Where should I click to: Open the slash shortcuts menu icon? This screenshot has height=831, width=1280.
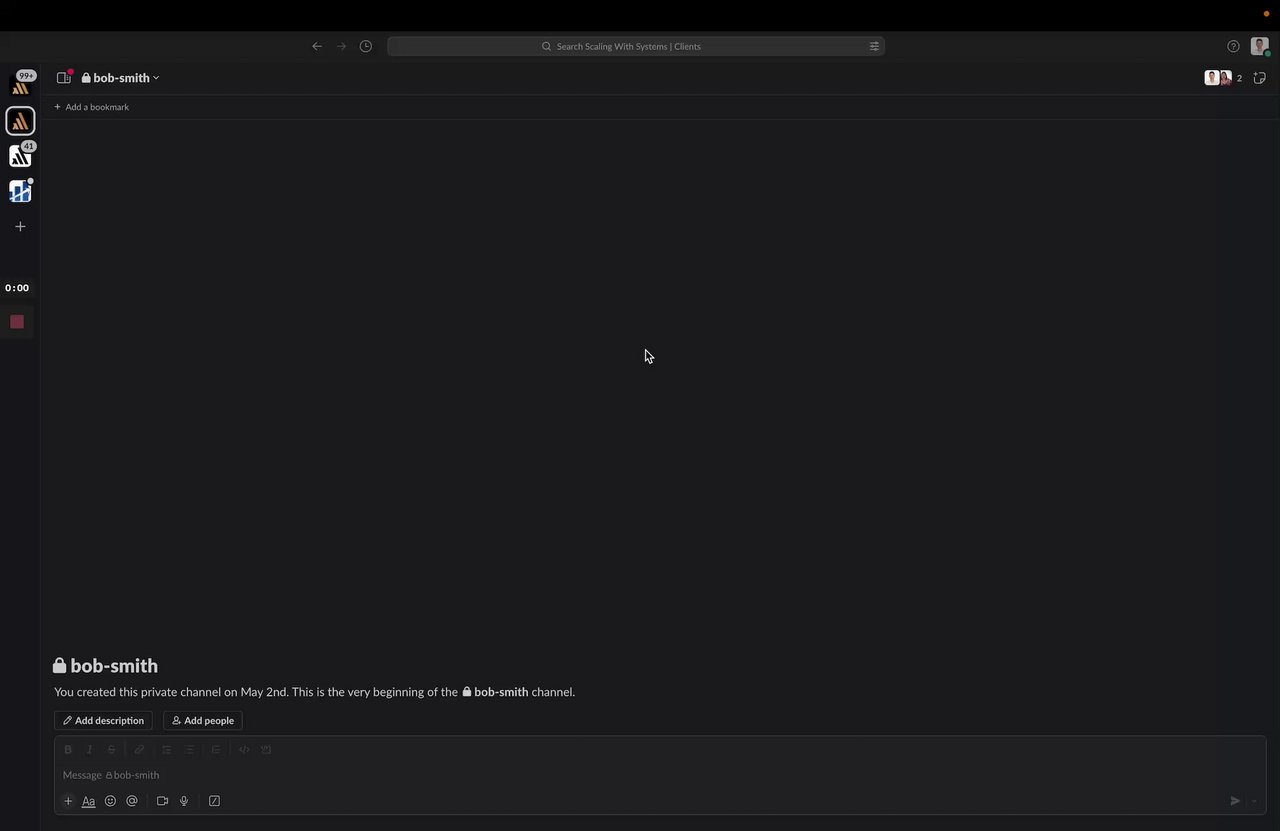click(214, 801)
